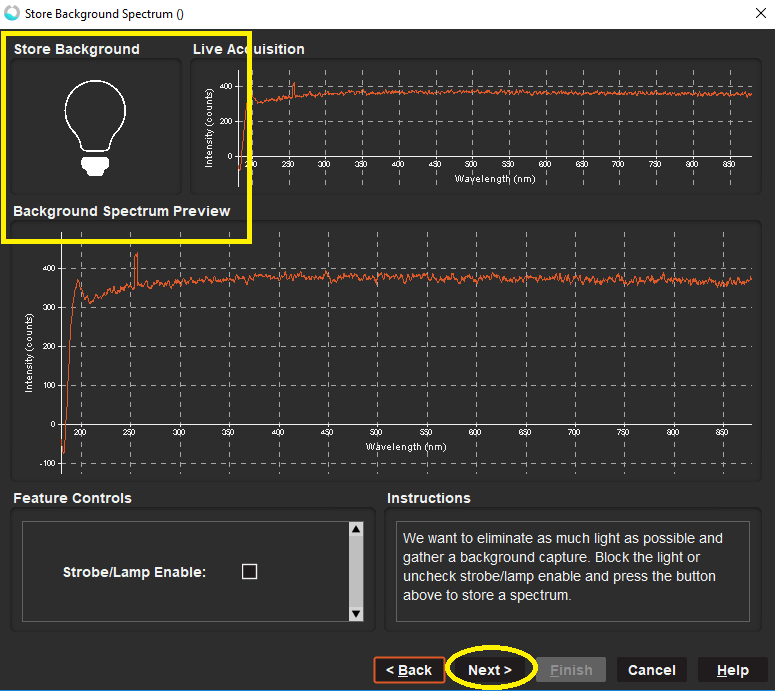Close the Store Background Spectrum window
Image resolution: width=775 pixels, height=691 pixels.
point(756,13)
